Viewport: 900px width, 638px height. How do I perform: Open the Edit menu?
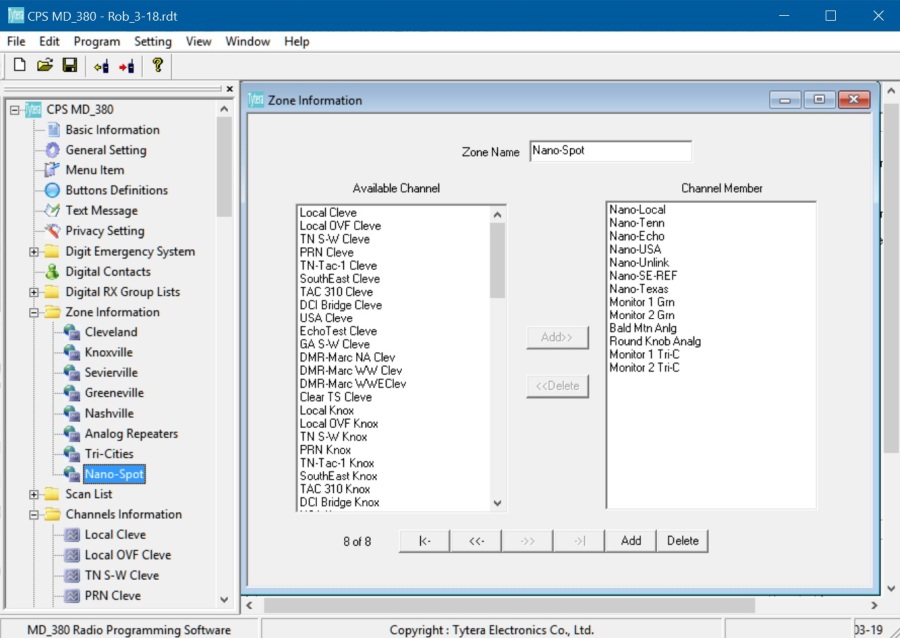coord(49,41)
